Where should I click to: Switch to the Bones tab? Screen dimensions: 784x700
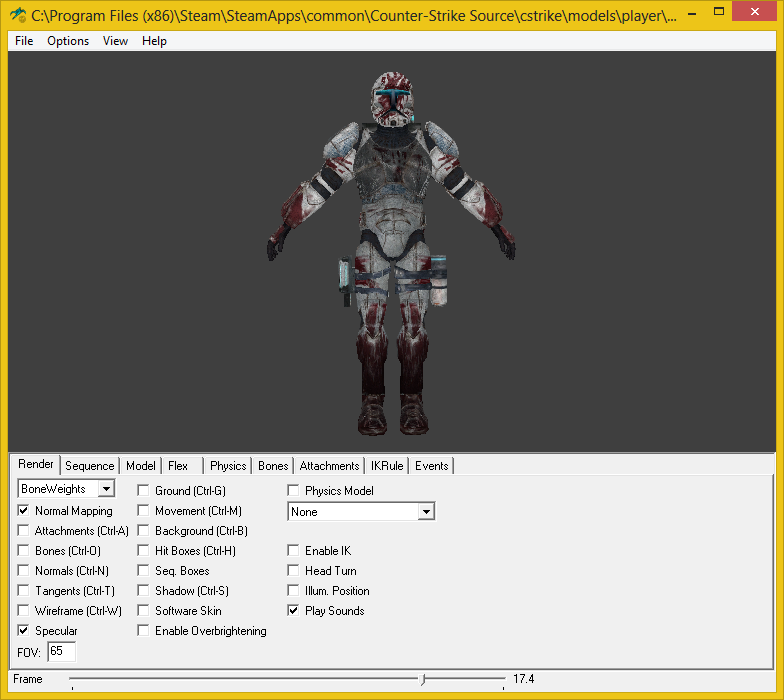[273, 466]
